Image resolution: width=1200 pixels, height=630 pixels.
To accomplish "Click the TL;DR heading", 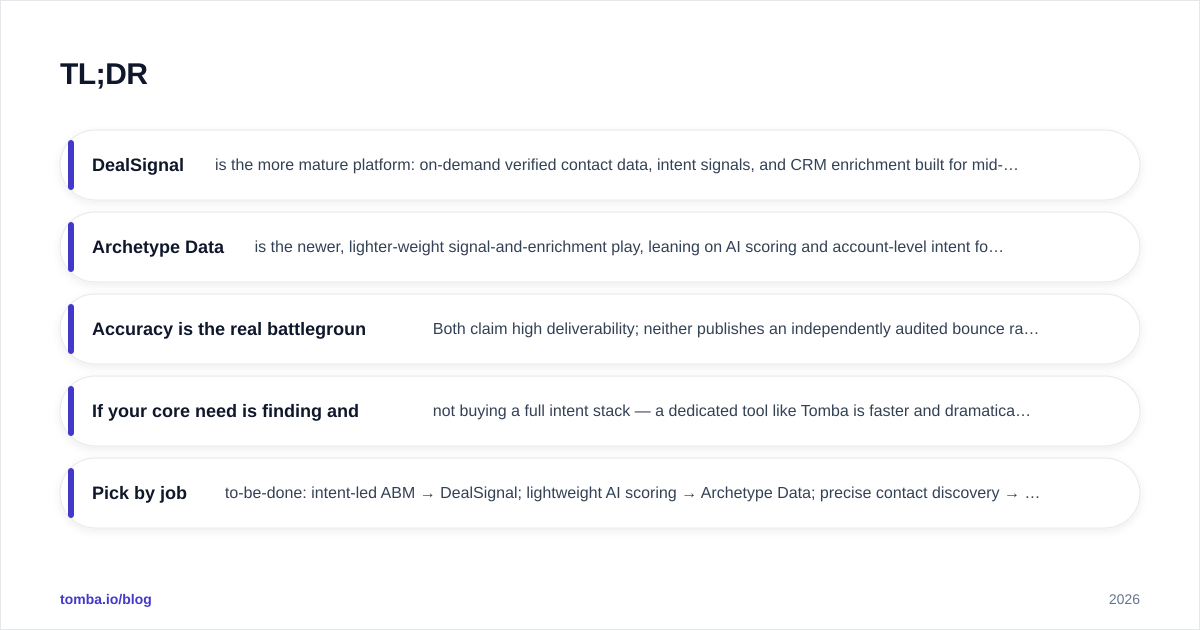I will tap(103, 74).
